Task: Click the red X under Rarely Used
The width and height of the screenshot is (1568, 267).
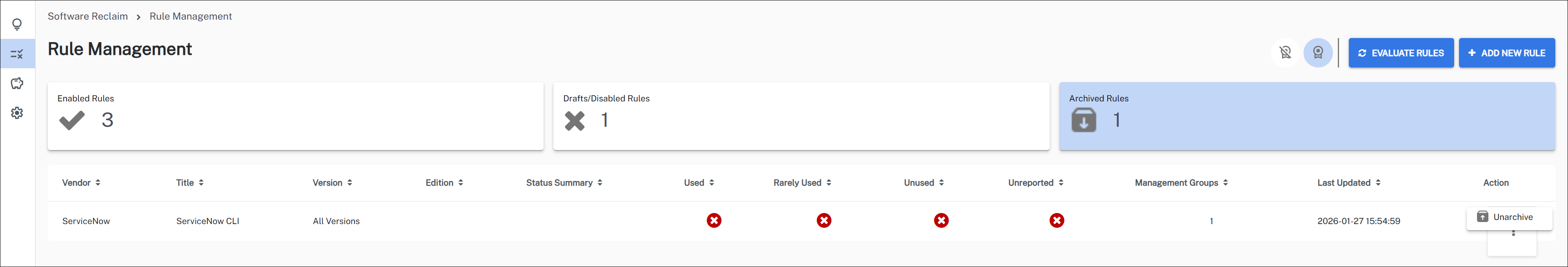Action: (x=824, y=221)
